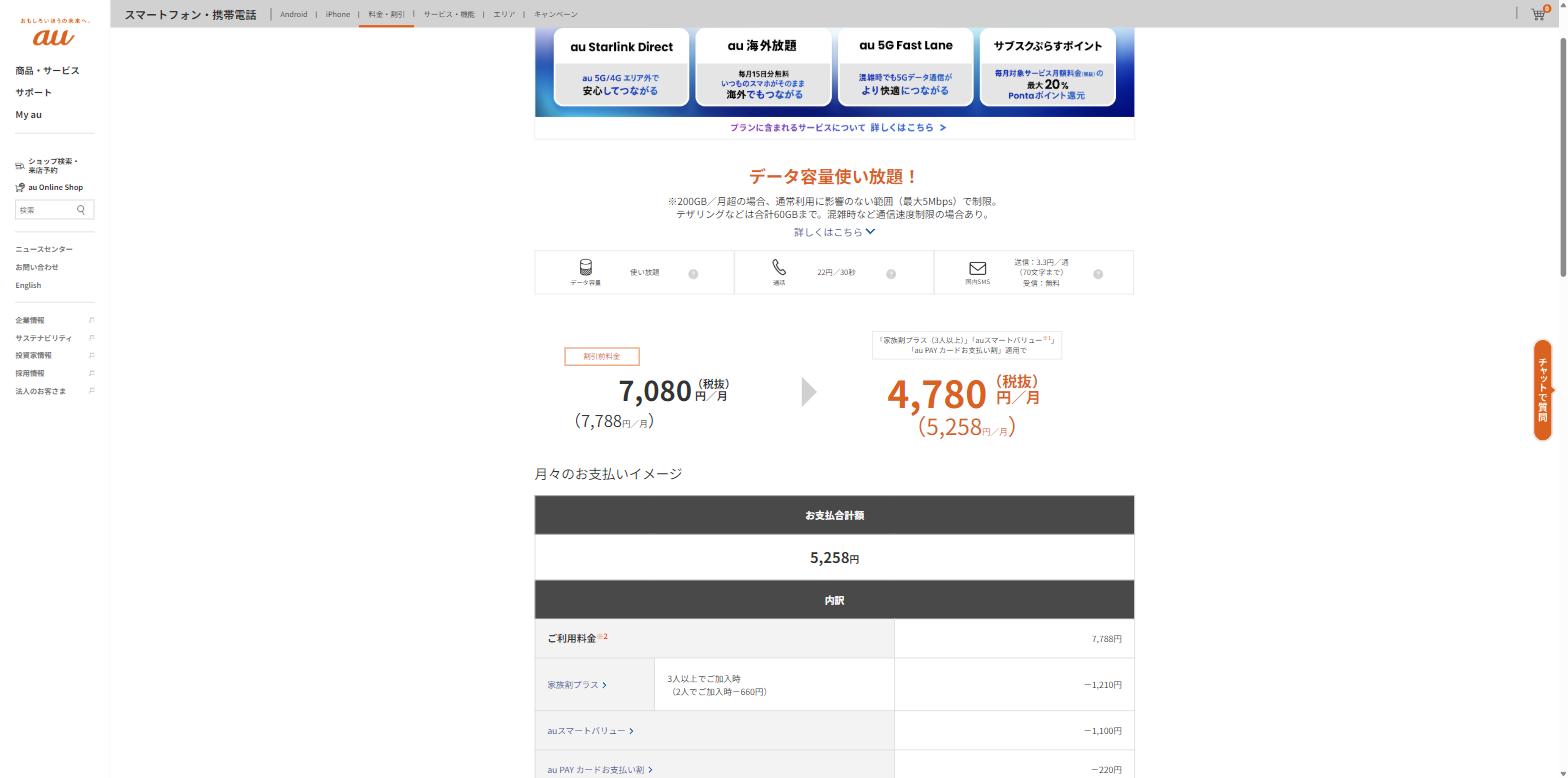Image resolution: width=1568 pixels, height=778 pixels.
Task: Open 採用情報 link
Action: (x=30, y=373)
